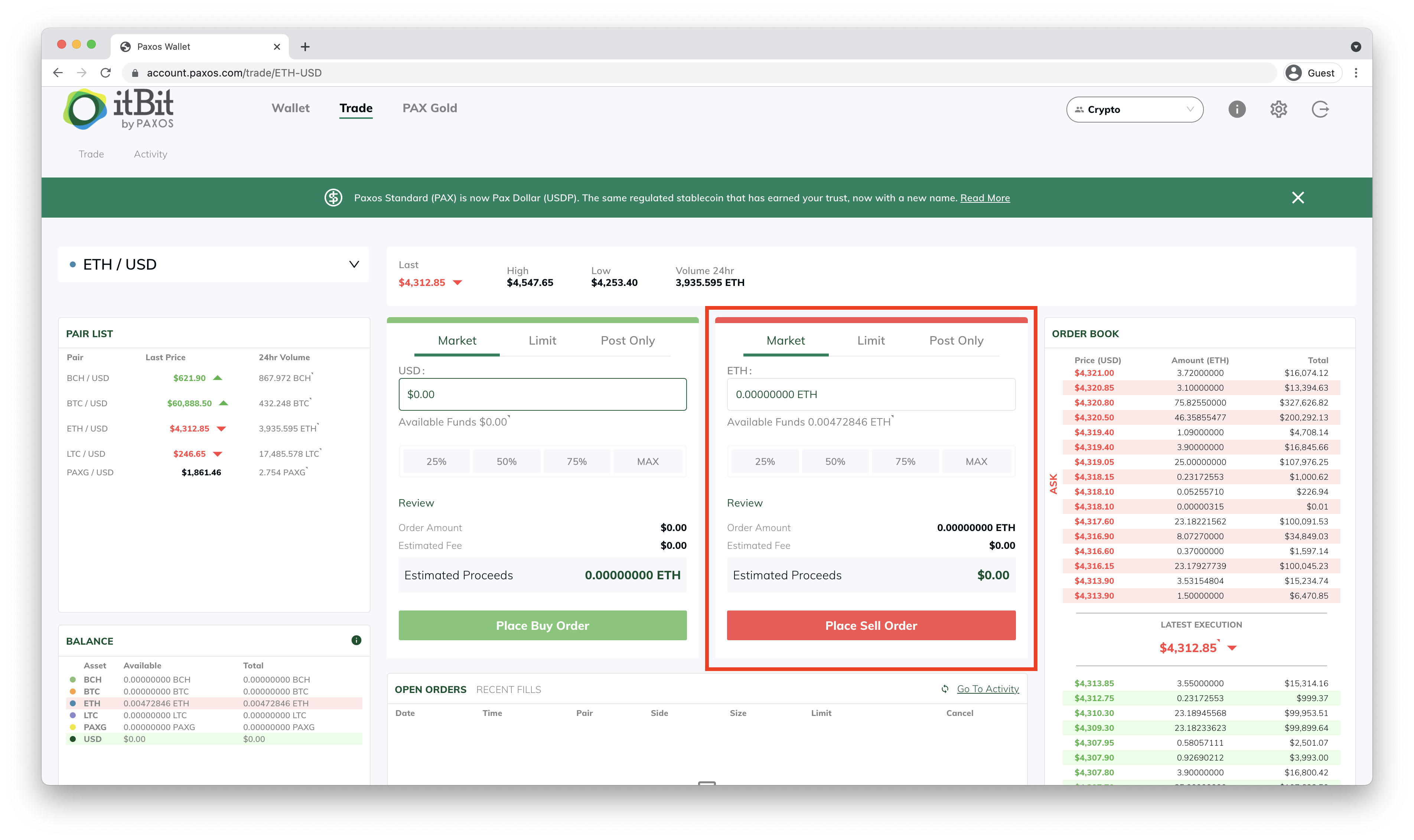Open the tab search arrow in the tab strip

pyautogui.click(x=1355, y=46)
